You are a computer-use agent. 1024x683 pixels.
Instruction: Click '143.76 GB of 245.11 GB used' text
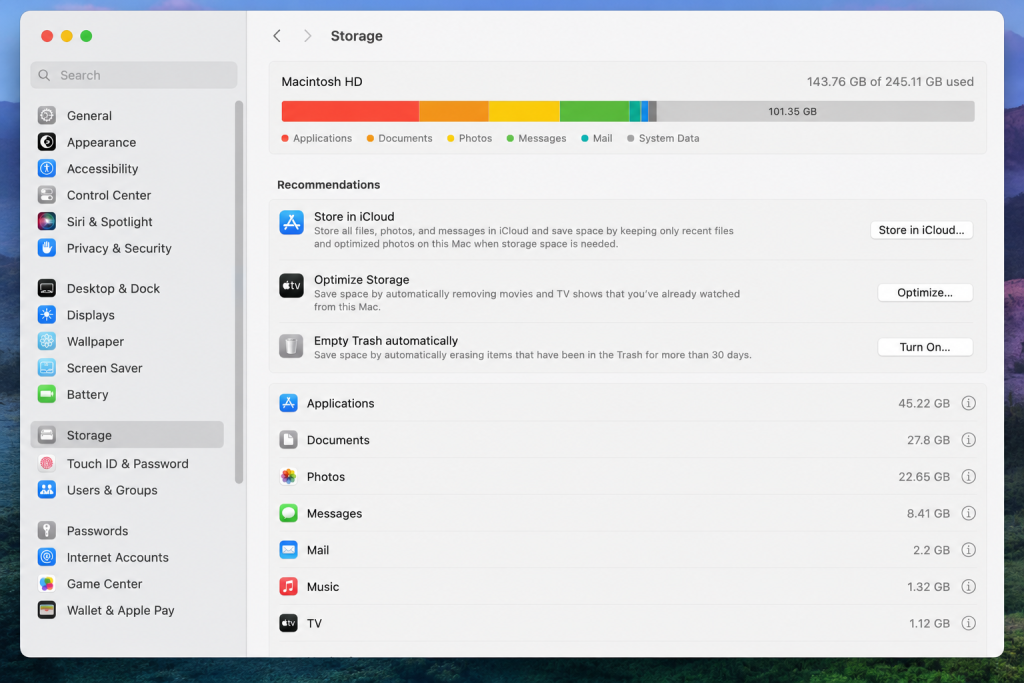pyautogui.click(x=890, y=82)
